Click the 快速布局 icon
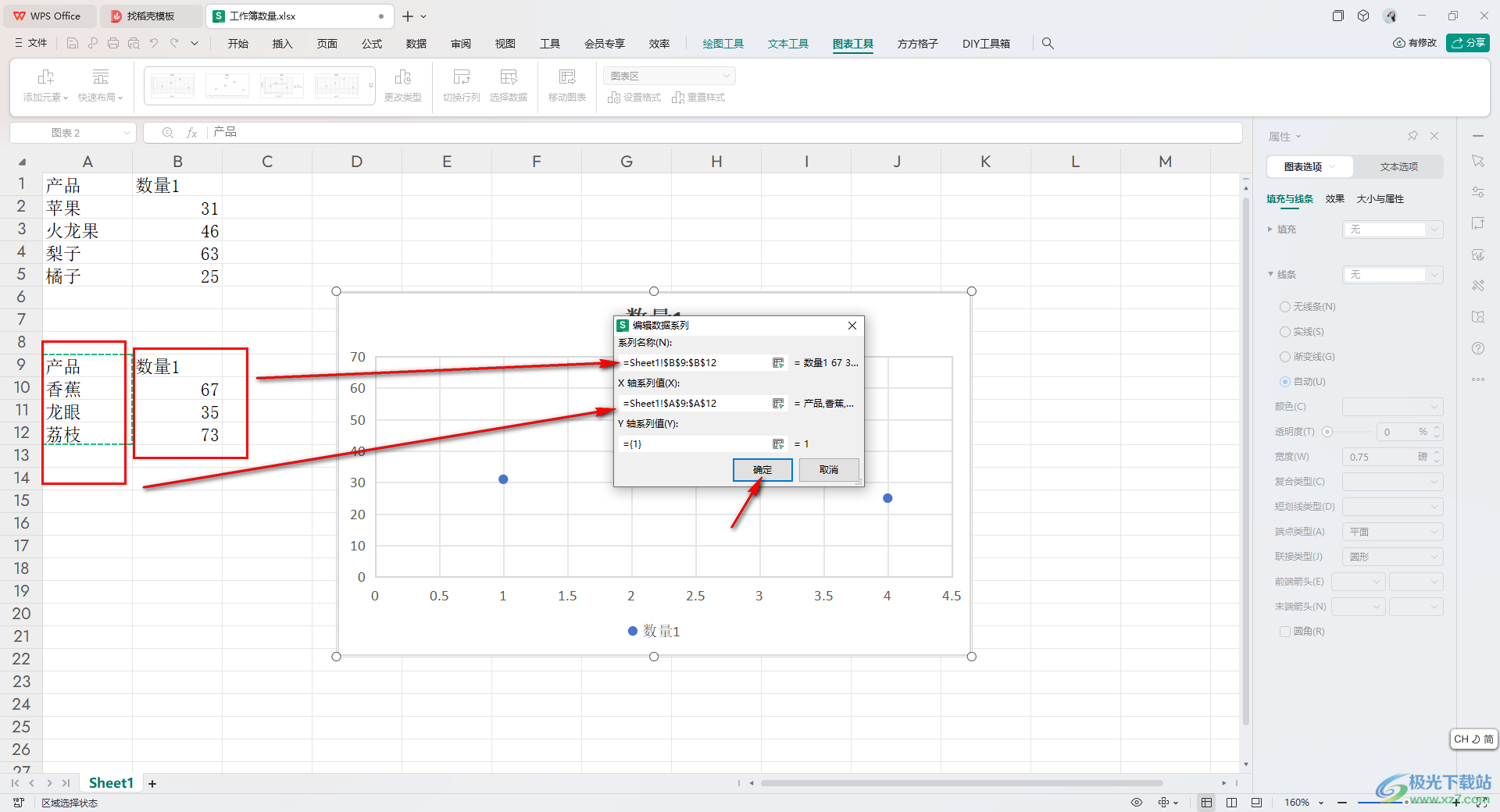 pos(101,77)
